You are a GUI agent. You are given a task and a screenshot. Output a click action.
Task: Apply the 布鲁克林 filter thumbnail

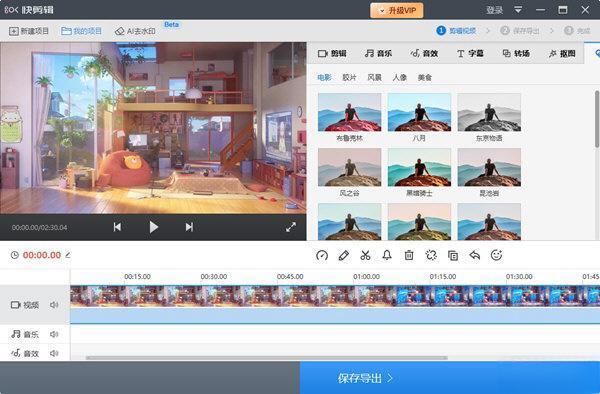[x=349, y=112]
